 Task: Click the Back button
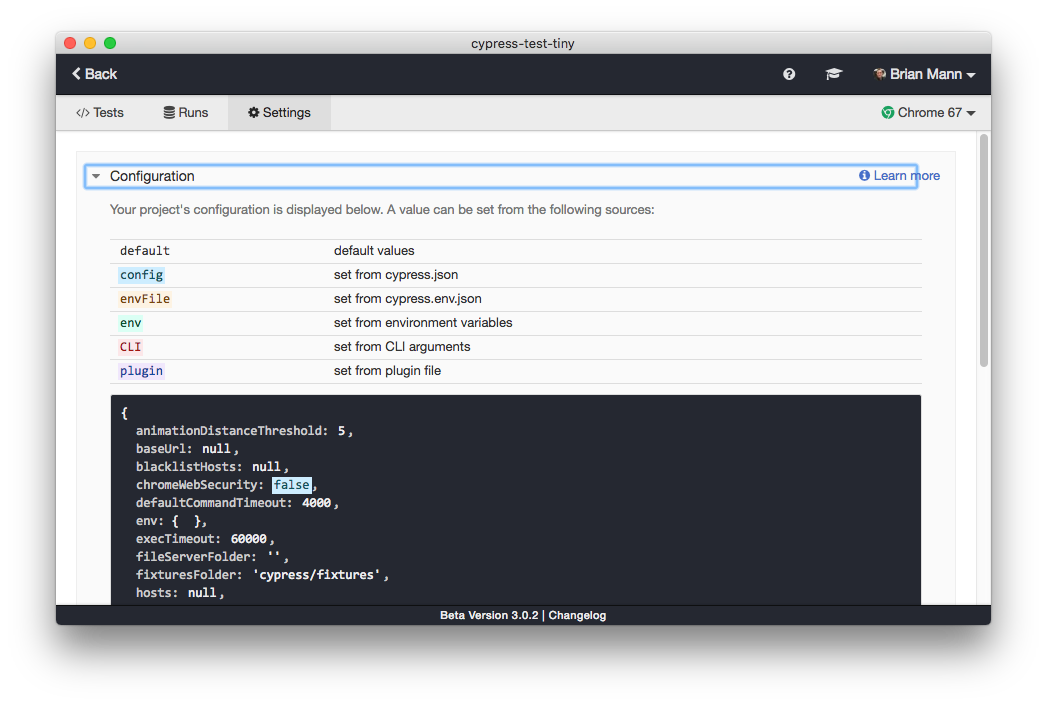[x=93, y=74]
